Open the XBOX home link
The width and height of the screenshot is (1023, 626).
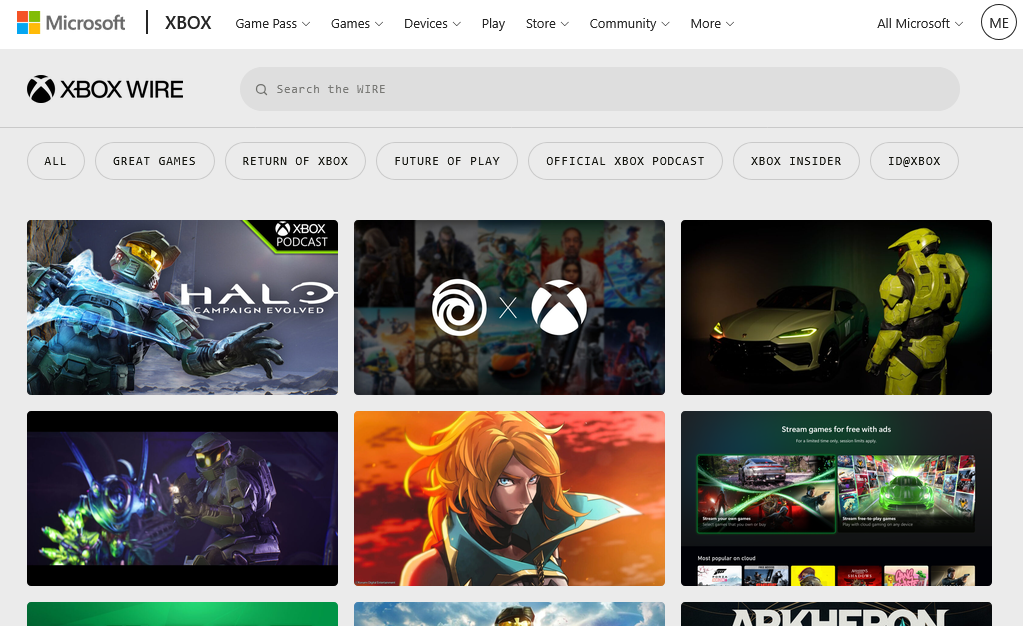coord(188,23)
